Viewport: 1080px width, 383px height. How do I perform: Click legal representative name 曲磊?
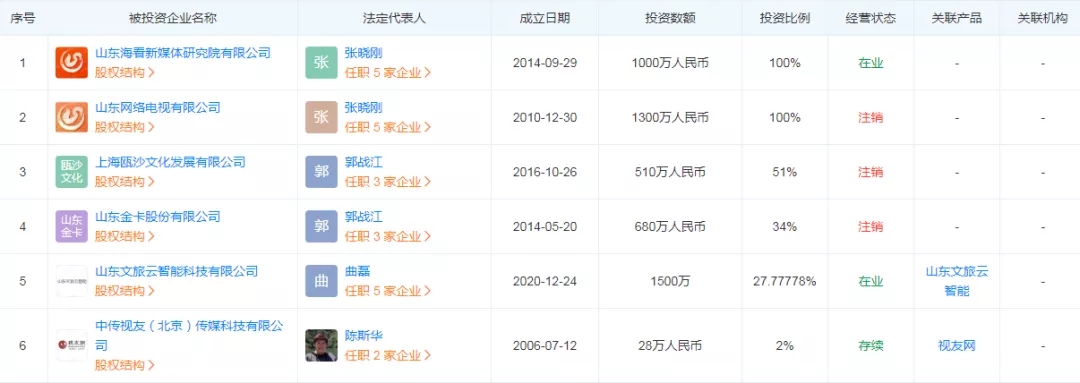(x=357, y=271)
